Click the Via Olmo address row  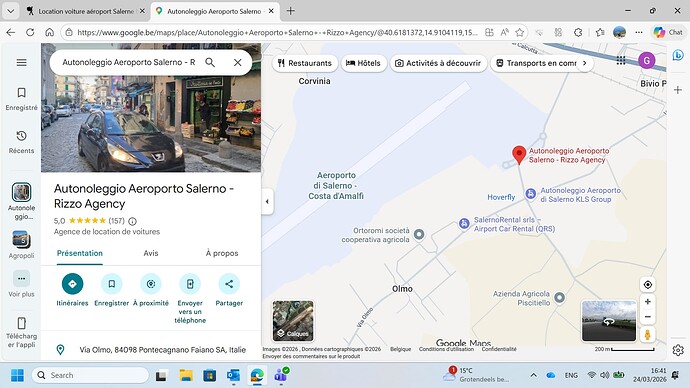[151, 350]
